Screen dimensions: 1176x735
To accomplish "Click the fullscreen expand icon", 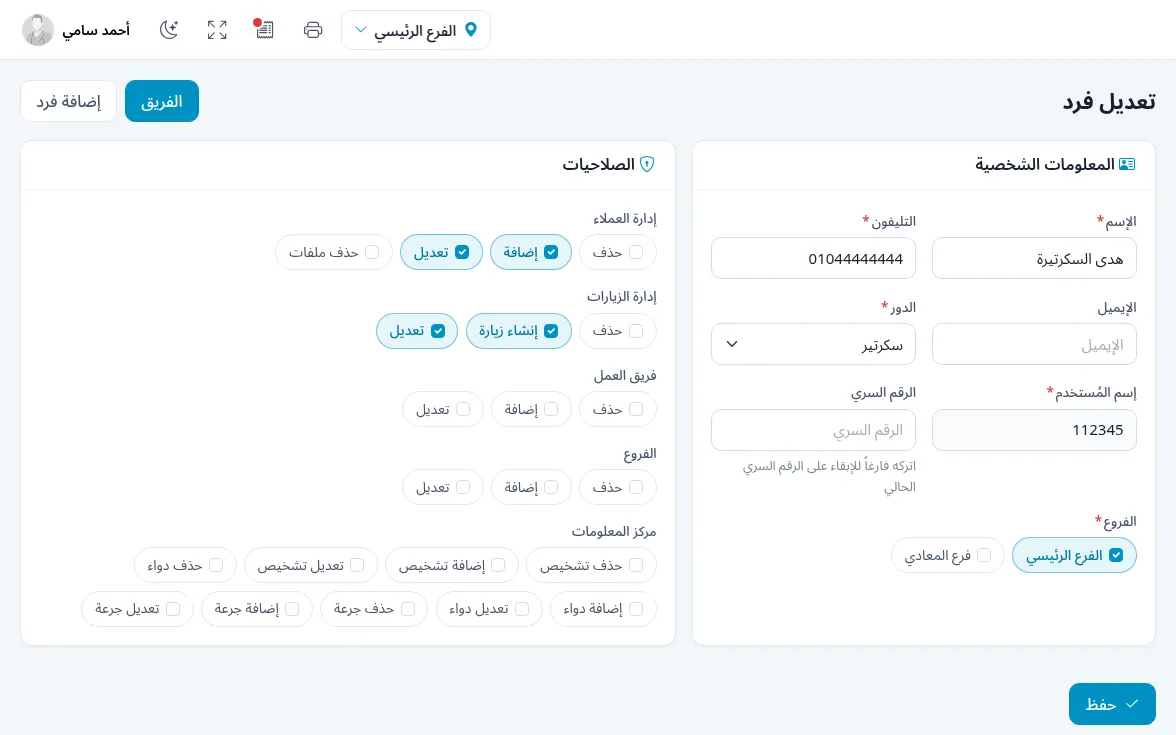I will click(x=217, y=30).
